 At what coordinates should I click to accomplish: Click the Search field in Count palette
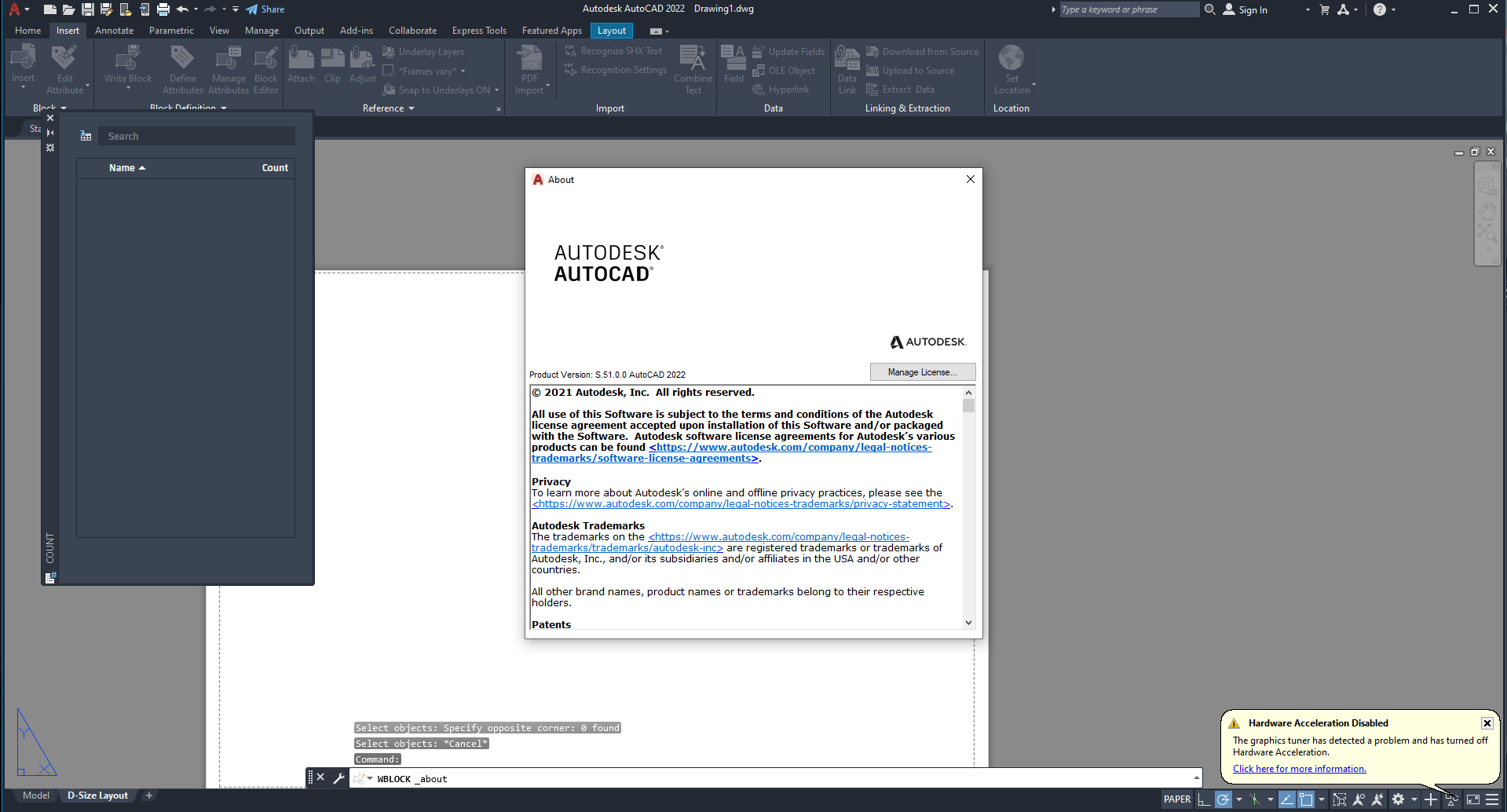196,137
